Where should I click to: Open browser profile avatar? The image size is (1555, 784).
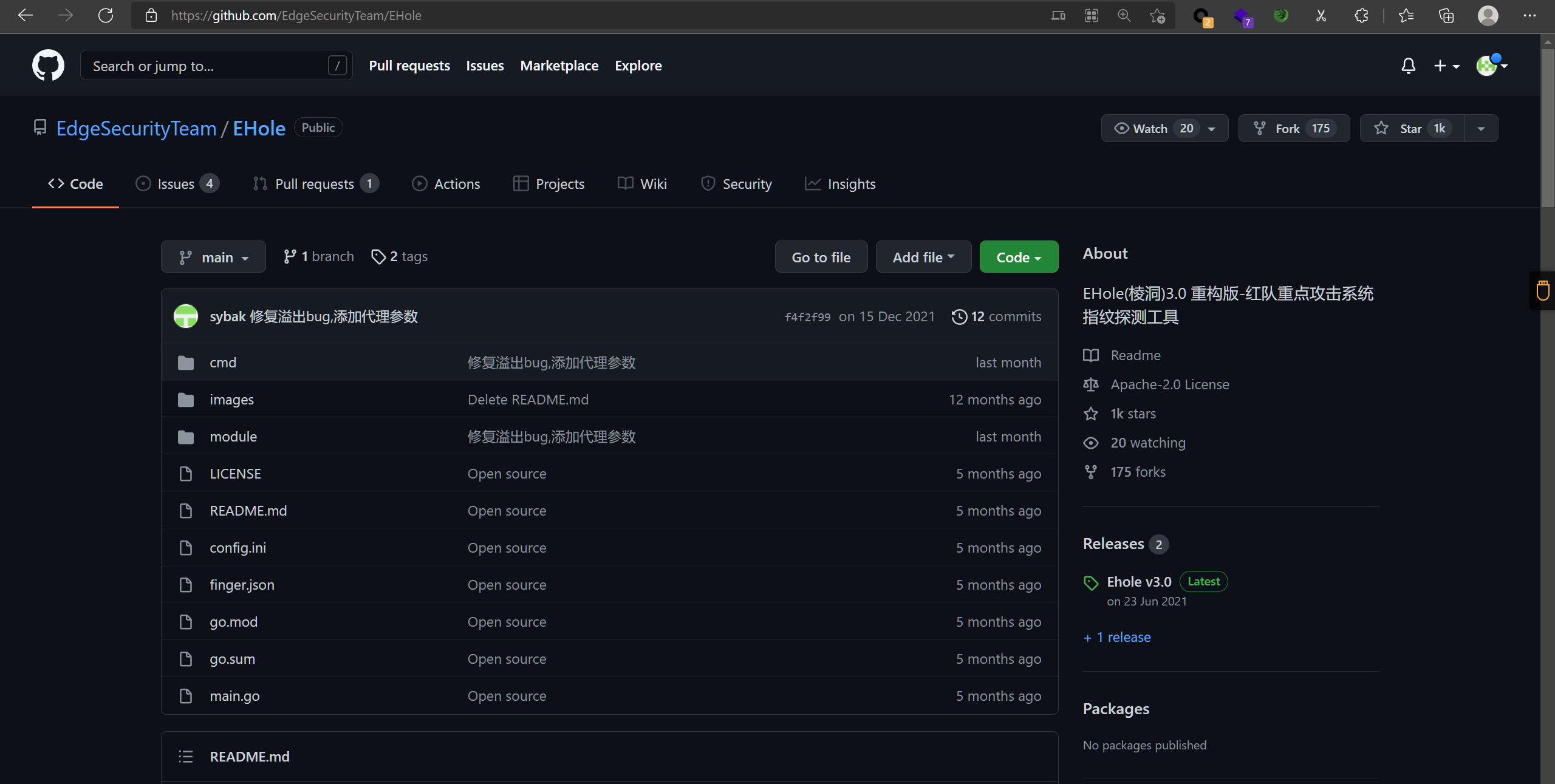click(x=1488, y=16)
